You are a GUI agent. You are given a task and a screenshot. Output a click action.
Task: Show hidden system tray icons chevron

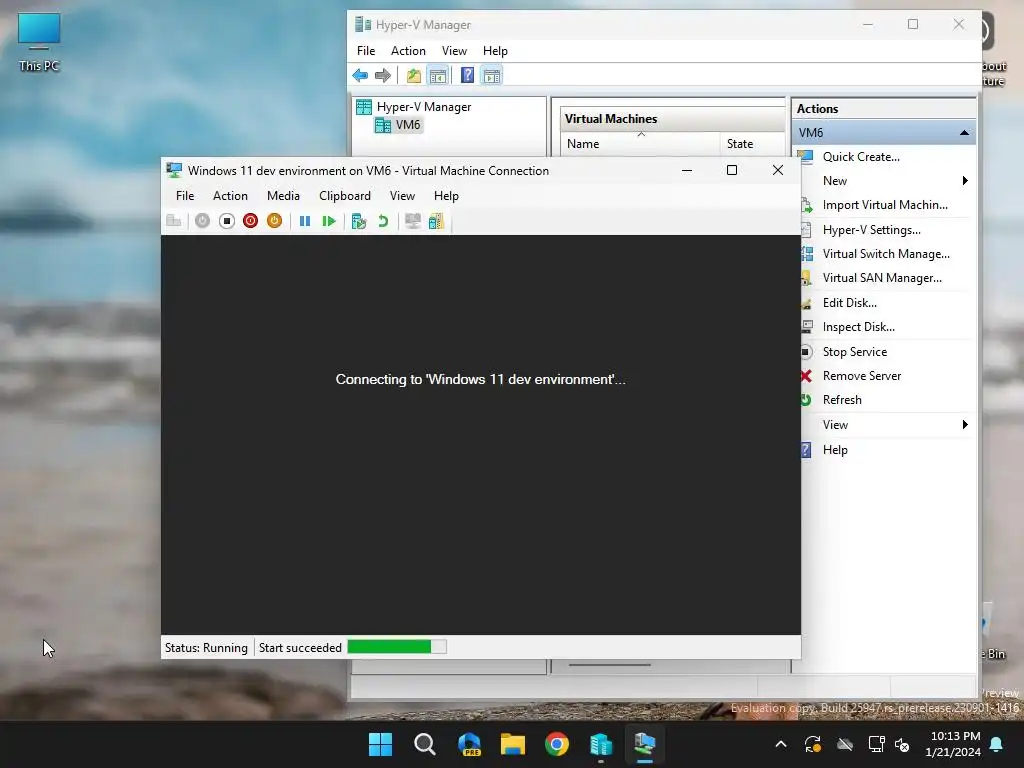pyautogui.click(x=781, y=744)
